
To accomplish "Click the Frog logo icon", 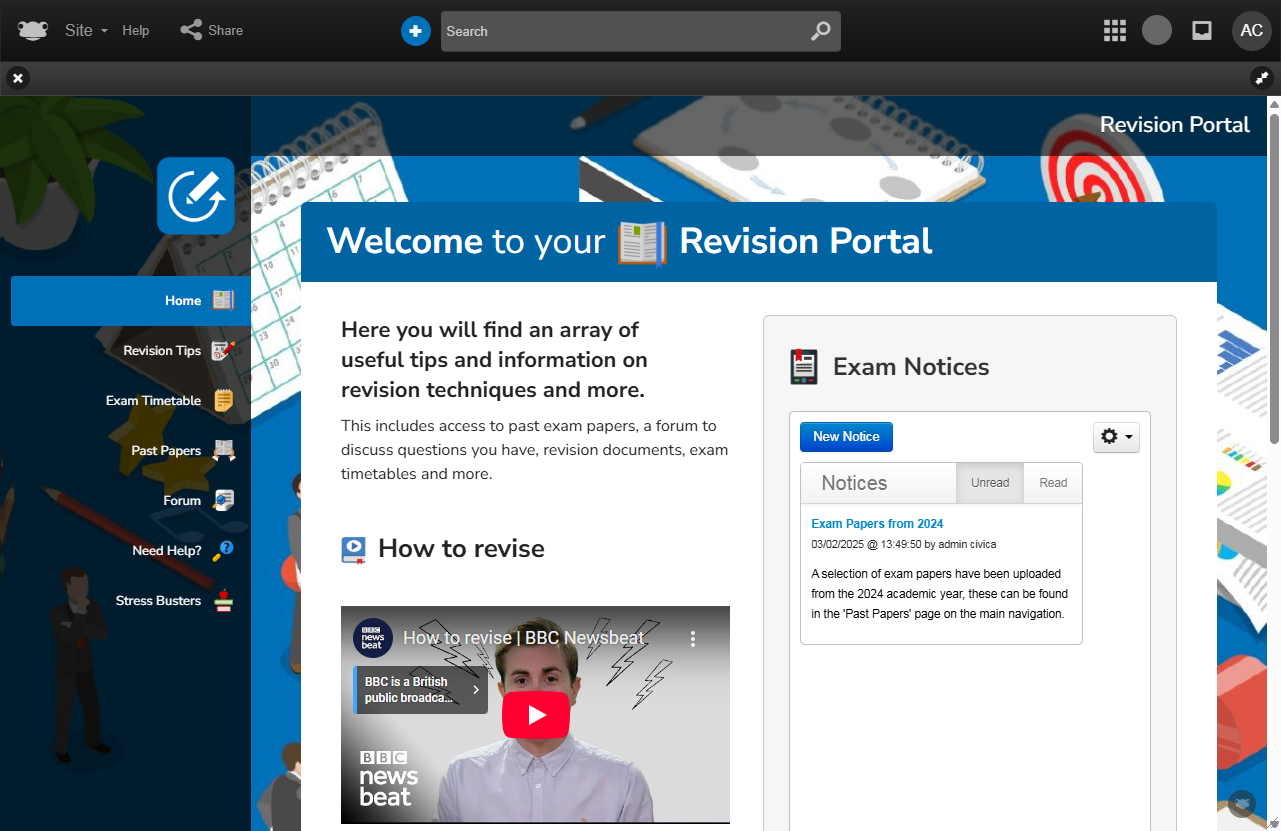I will coord(33,31).
